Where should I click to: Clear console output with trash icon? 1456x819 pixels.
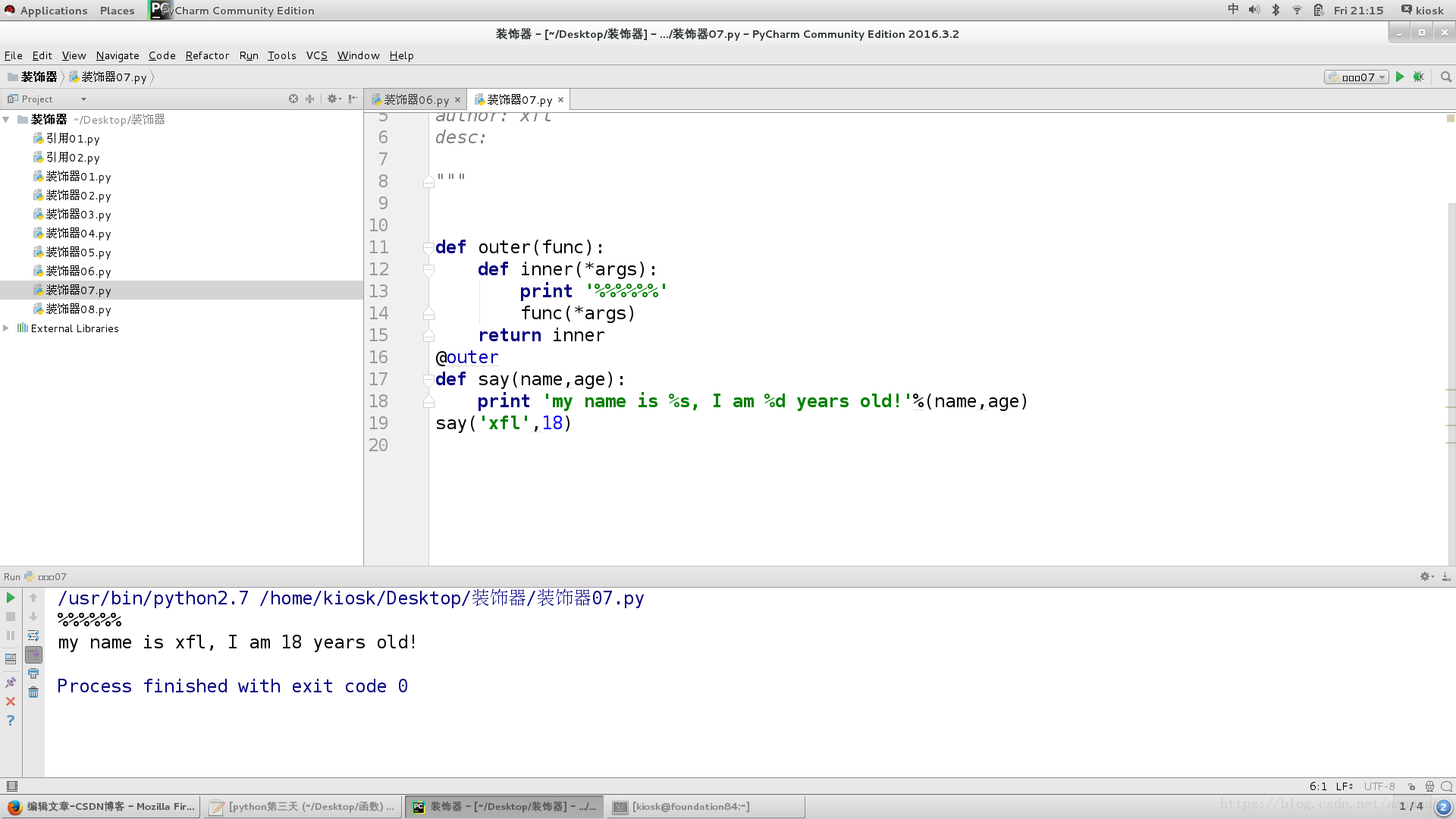point(33,692)
